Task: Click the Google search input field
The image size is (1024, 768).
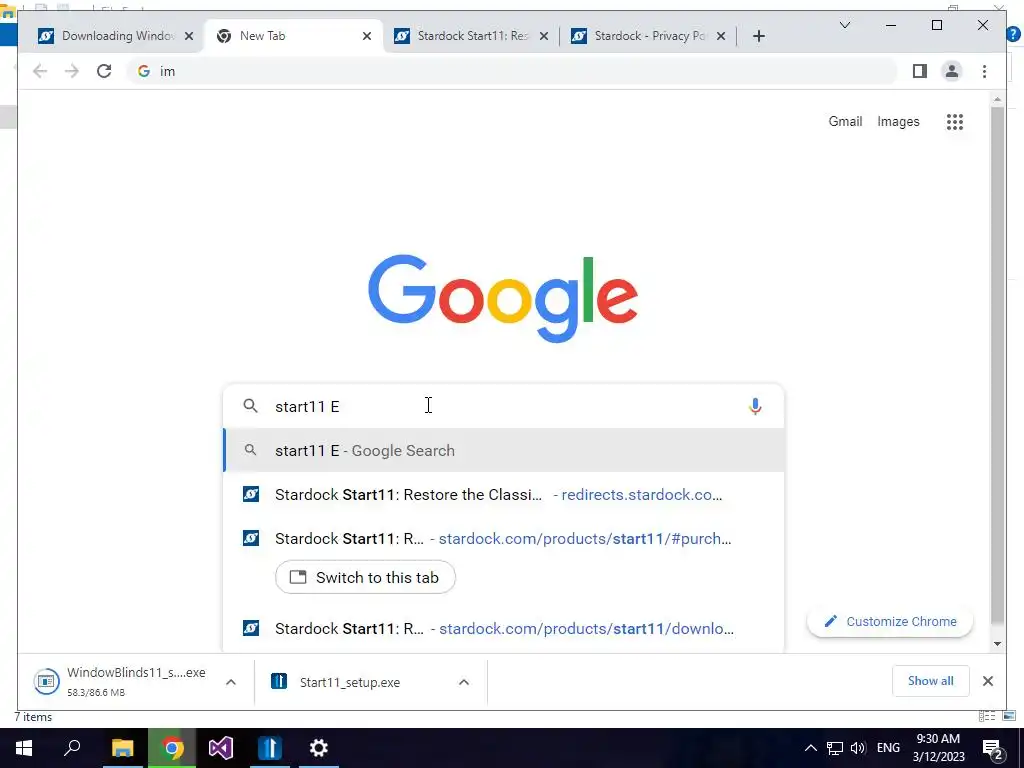Action: tap(504, 406)
